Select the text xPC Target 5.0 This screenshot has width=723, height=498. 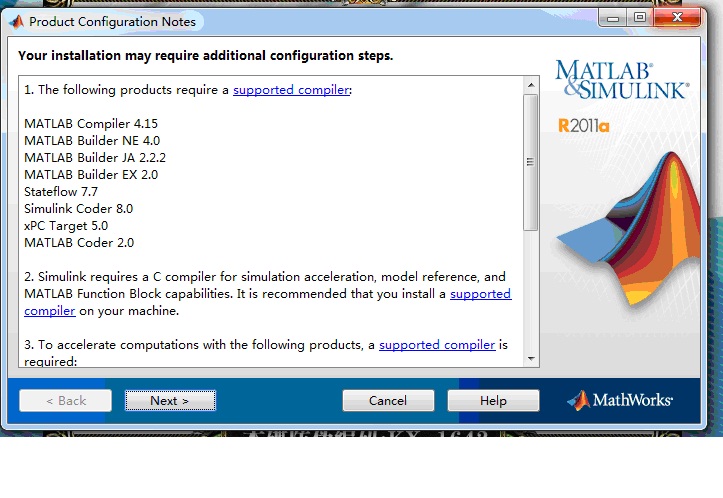pos(66,226)
